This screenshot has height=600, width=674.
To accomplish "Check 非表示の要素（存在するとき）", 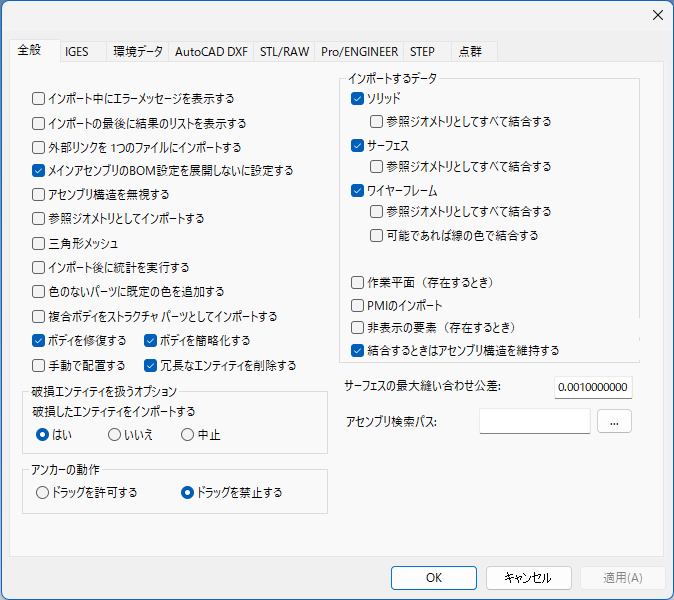I will coord(357,328).
